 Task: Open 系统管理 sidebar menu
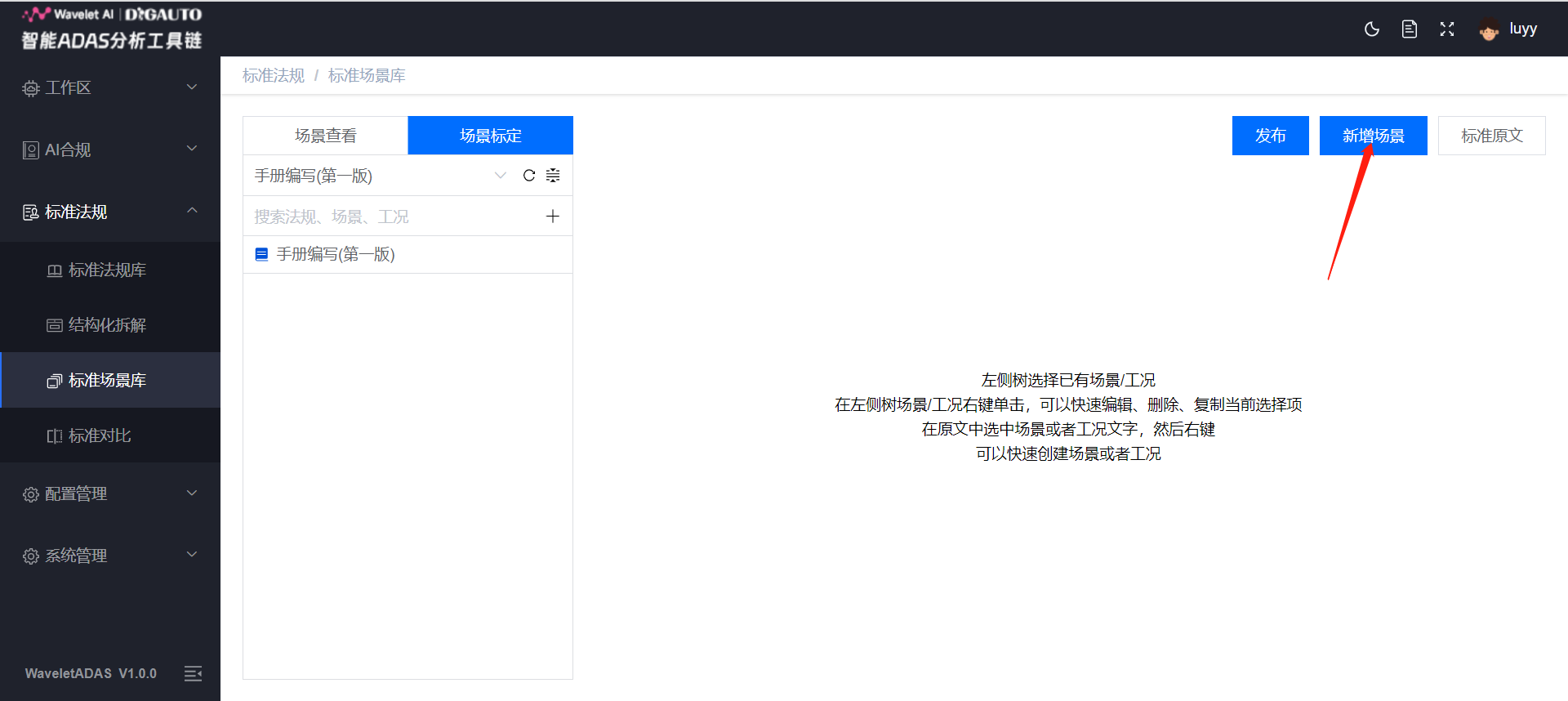pyautogui.click(x=110, y=556)
